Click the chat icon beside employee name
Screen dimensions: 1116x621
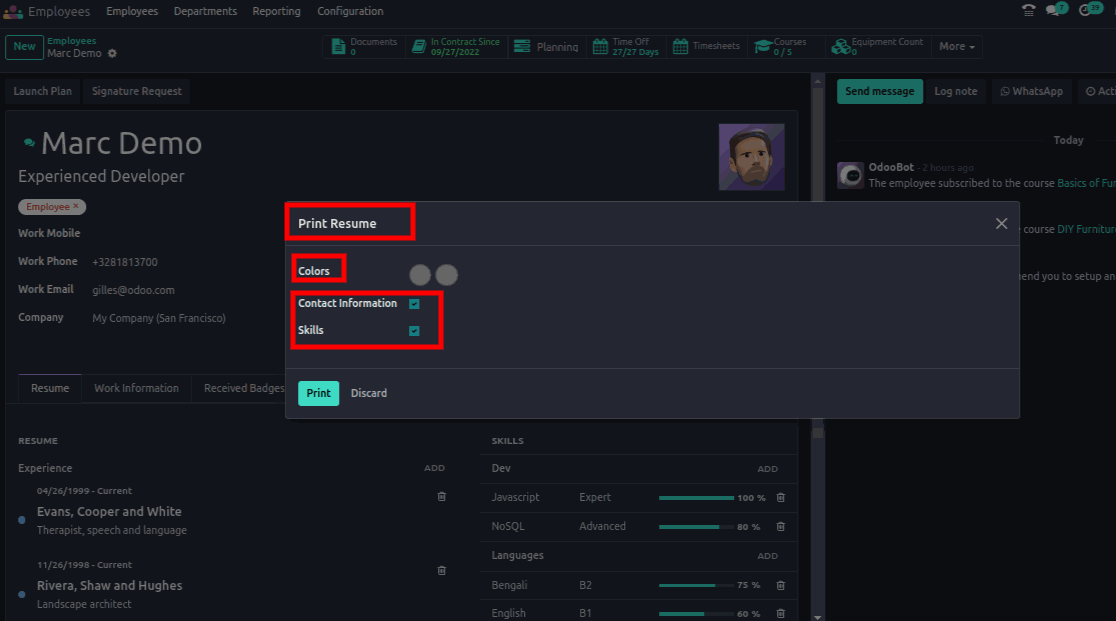click(28, 144)
